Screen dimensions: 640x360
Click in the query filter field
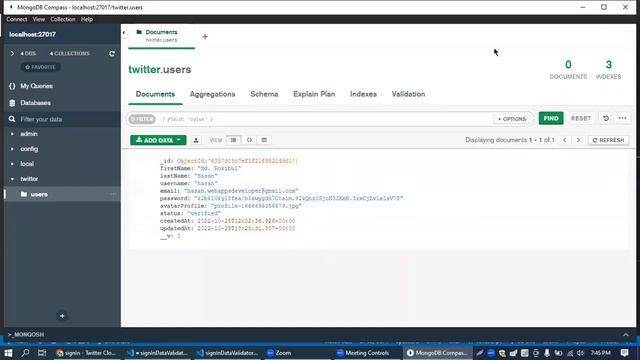point(324,119)
